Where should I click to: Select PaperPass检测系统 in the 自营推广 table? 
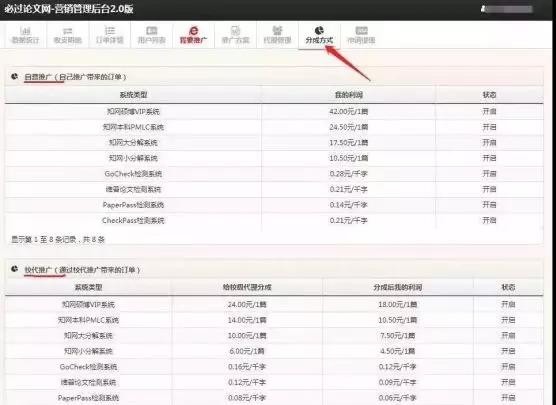pyautogui.click(x=133, y=205)
